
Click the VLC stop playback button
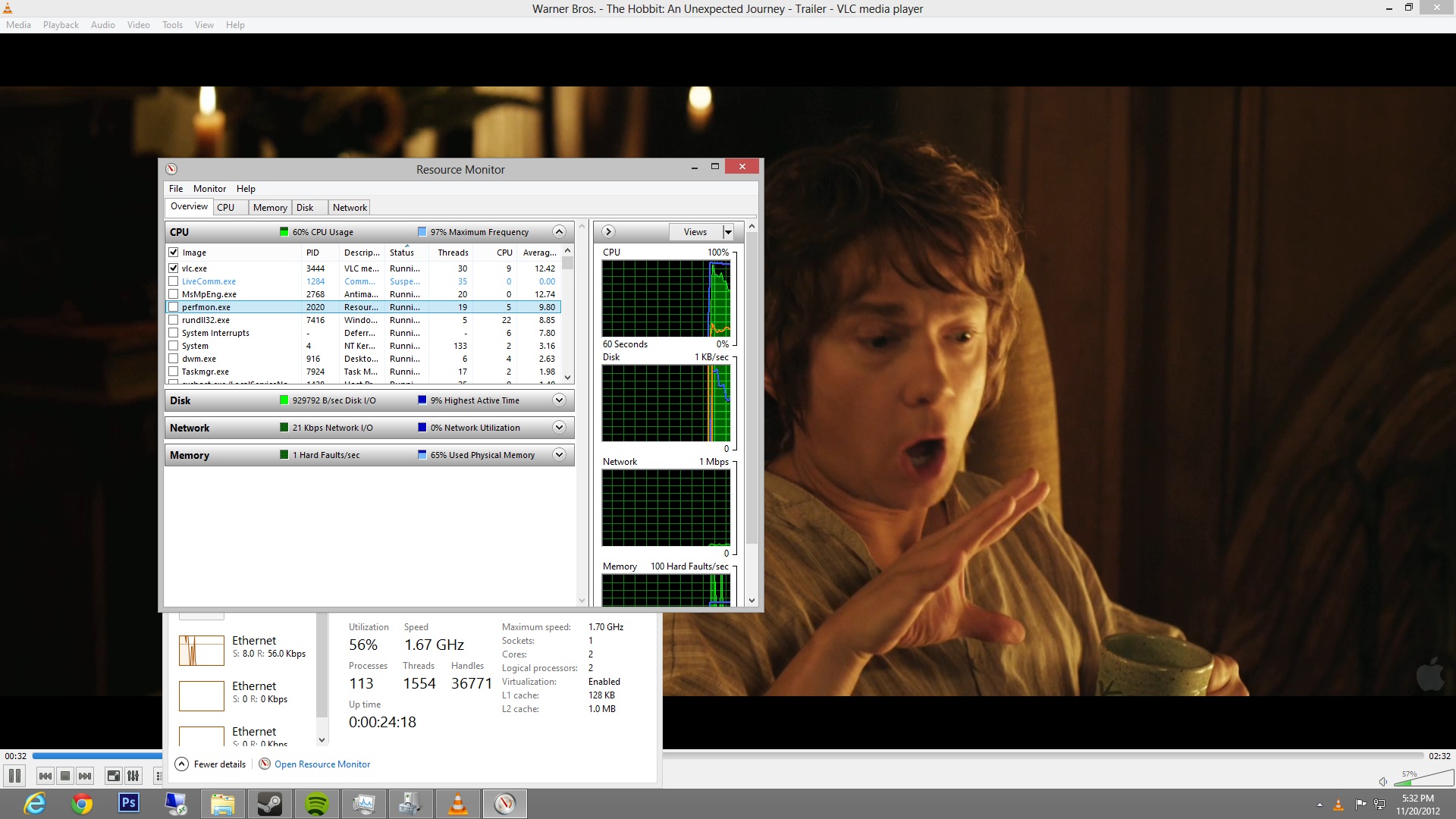65,776
